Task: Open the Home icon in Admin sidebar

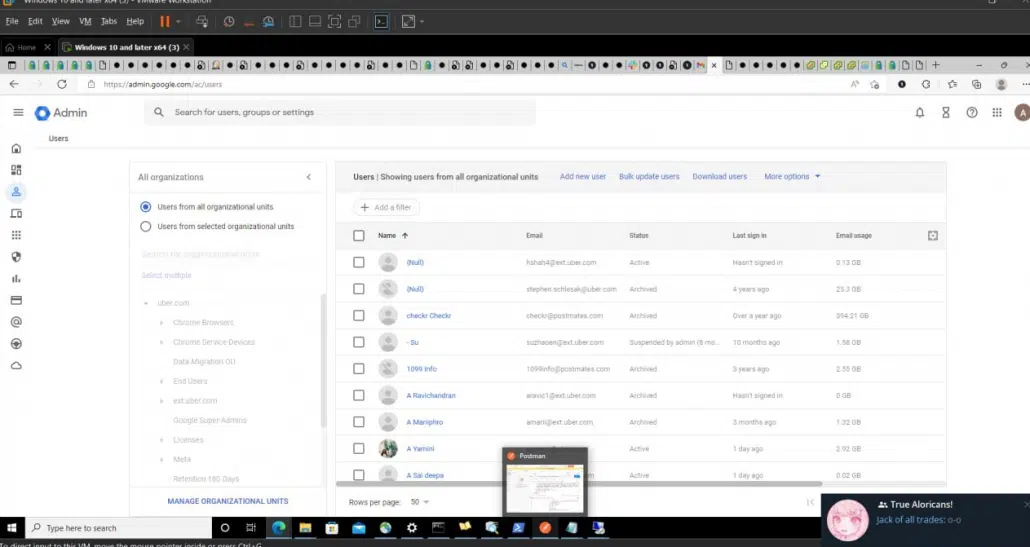Action: coord(16,148)
